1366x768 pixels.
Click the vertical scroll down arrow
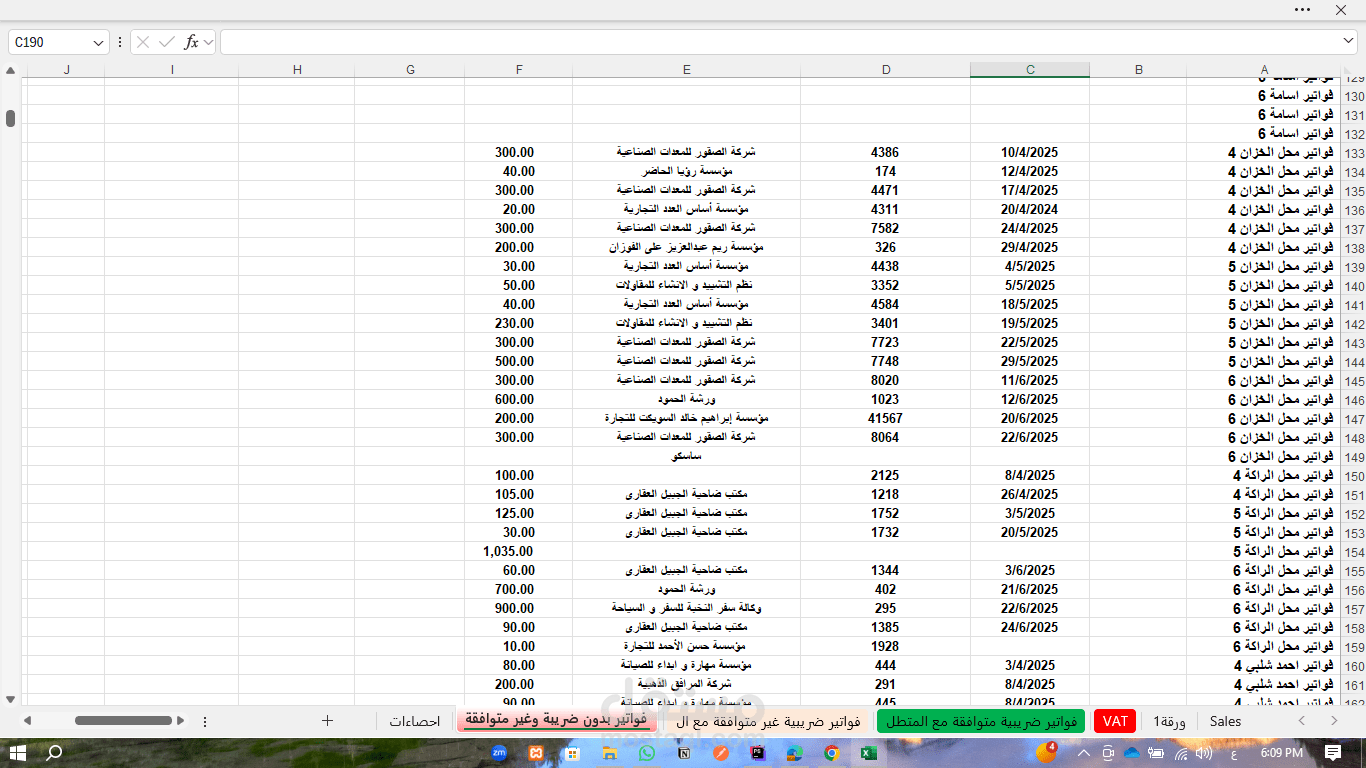tap(10, 699)
